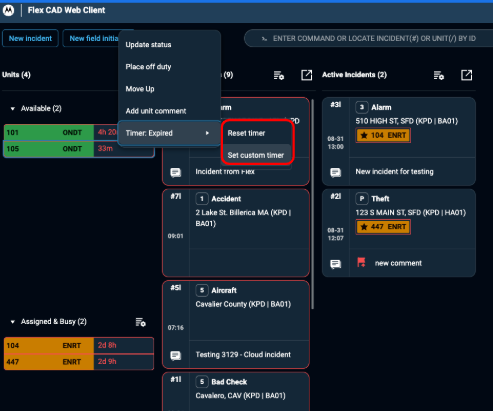Click the red flag icon beside new comment

point(361,263)
